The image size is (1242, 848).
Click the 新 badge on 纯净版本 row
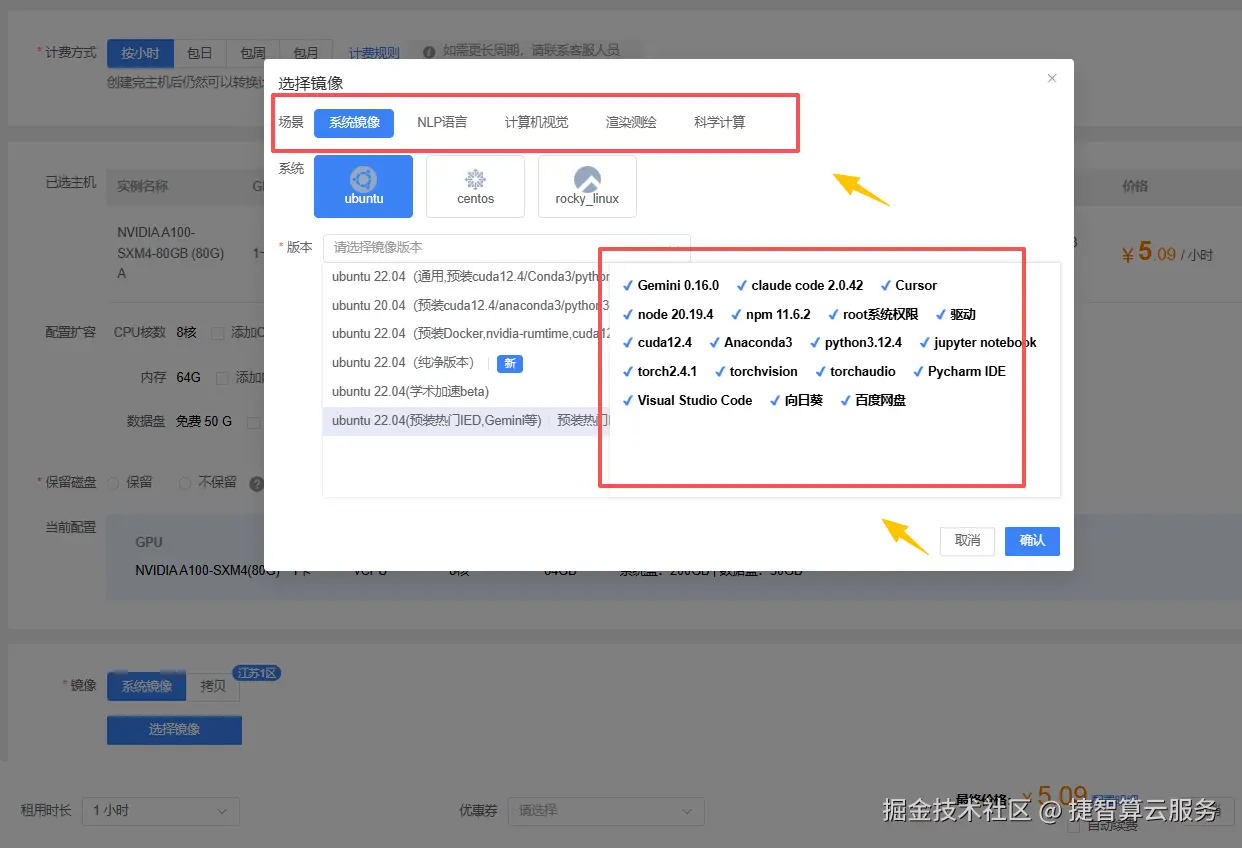point(510,363)
